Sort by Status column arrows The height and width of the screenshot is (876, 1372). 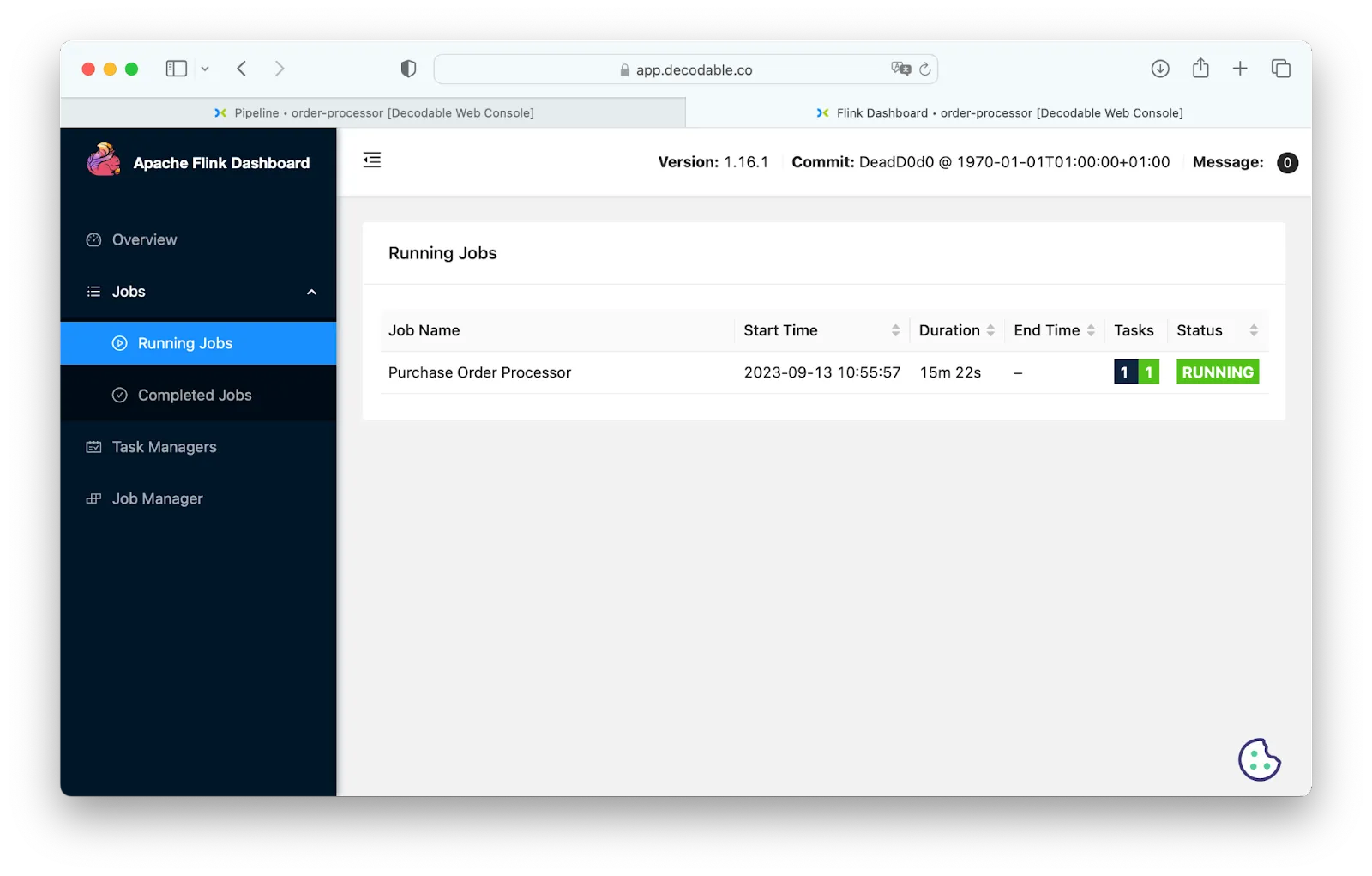[x=1254, y=330]
